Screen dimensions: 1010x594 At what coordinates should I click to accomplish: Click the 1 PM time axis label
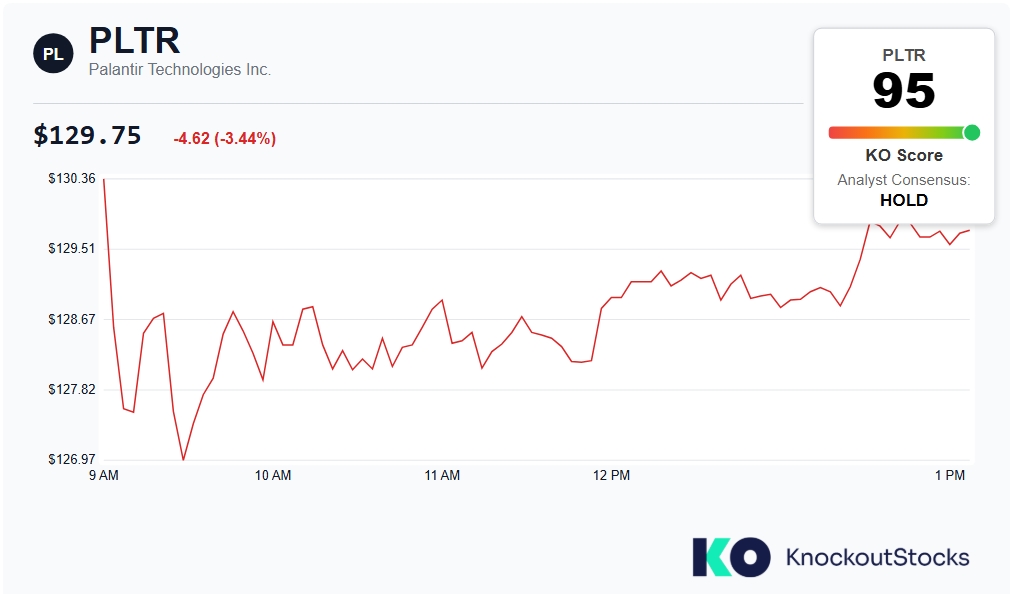click(x=950, y=475)
